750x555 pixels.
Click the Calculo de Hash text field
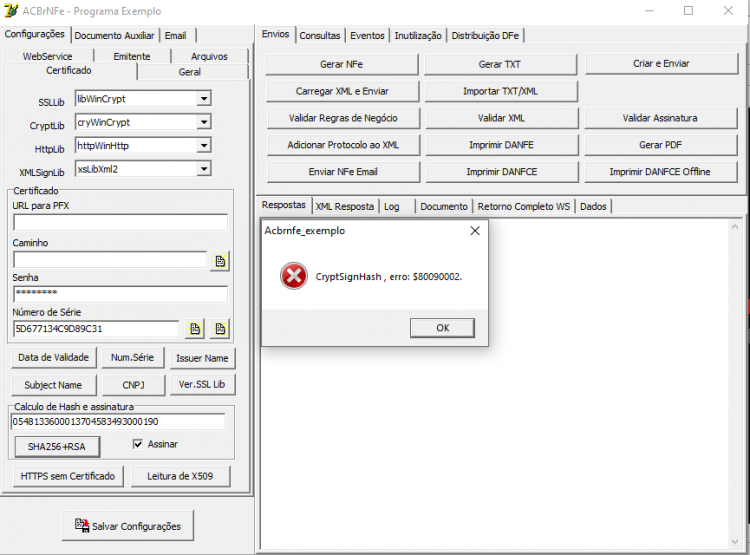point(117,422)
